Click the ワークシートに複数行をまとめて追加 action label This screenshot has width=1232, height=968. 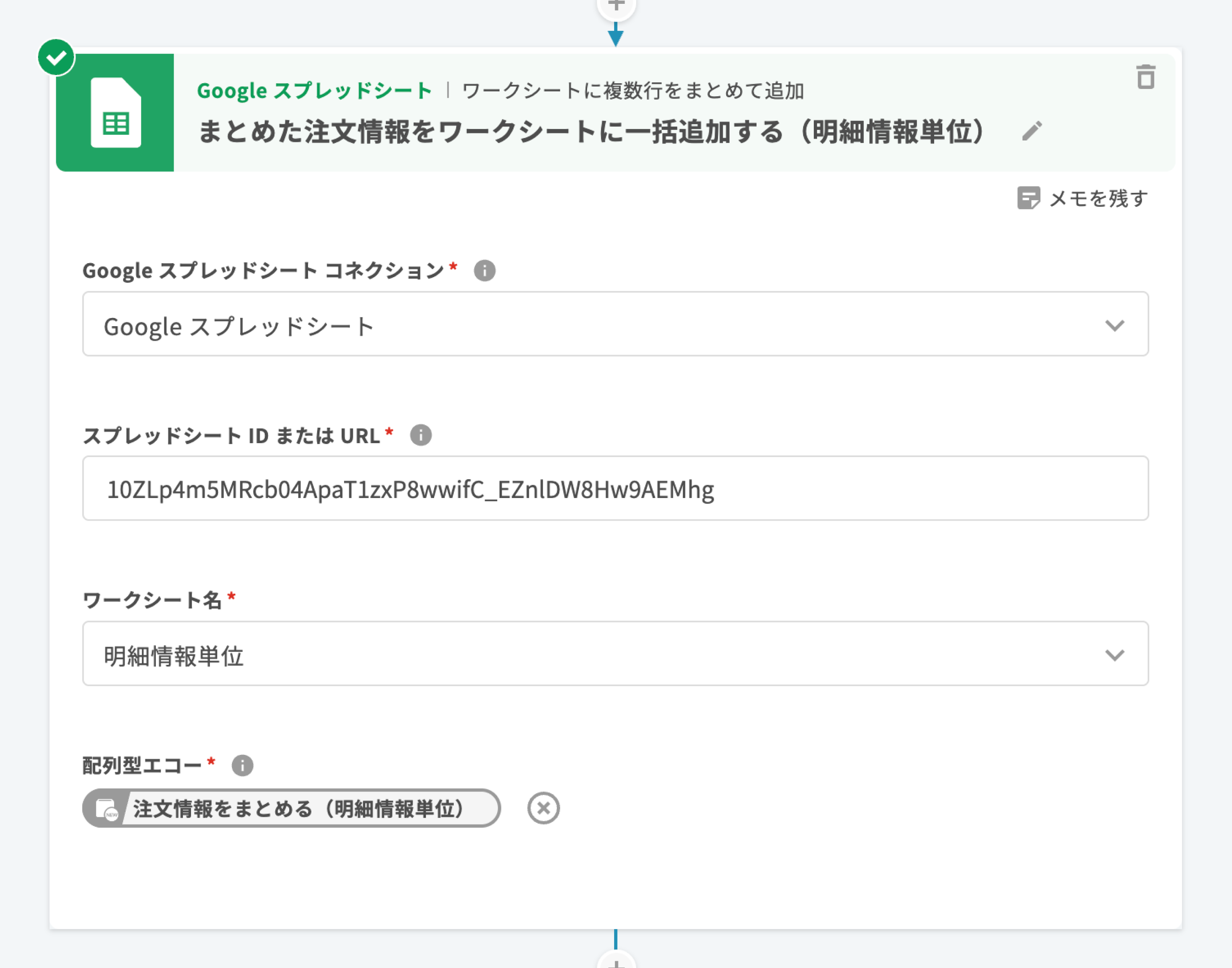coord(633,90)
